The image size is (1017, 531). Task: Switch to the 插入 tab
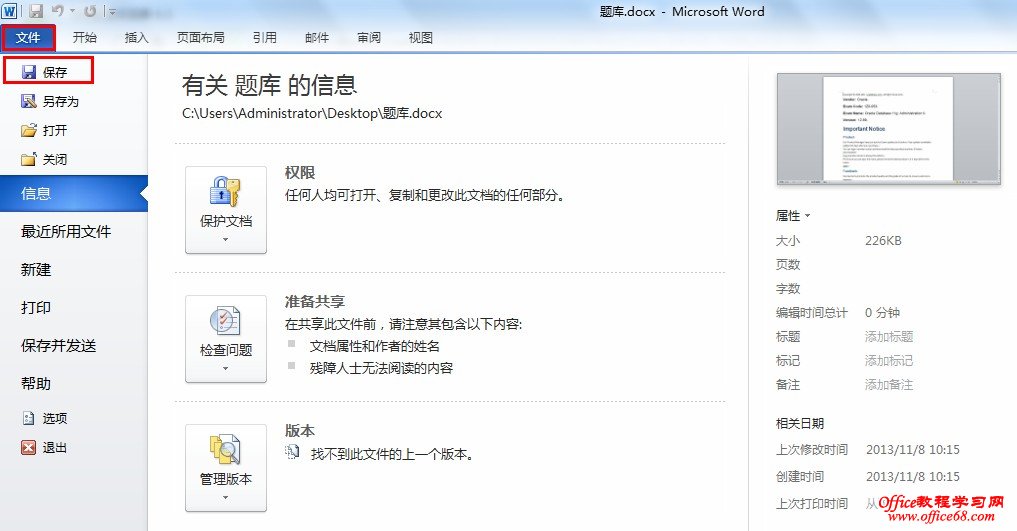coord(136,38)
